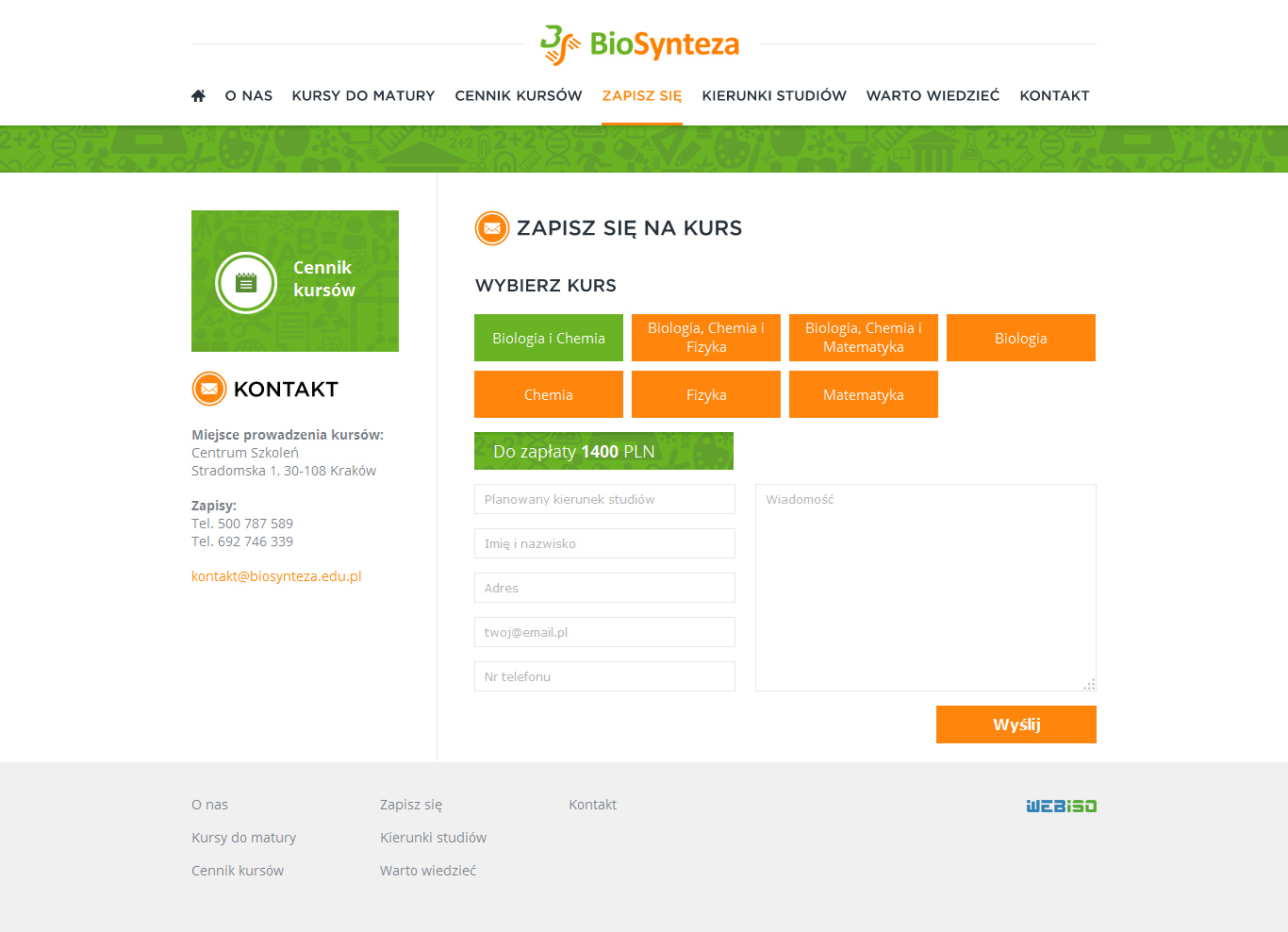Select Biologia, Chemia i Matematyka course
Image resolution: width=1288 pixels, height=932 pixels.
click(x=864, y=338)
